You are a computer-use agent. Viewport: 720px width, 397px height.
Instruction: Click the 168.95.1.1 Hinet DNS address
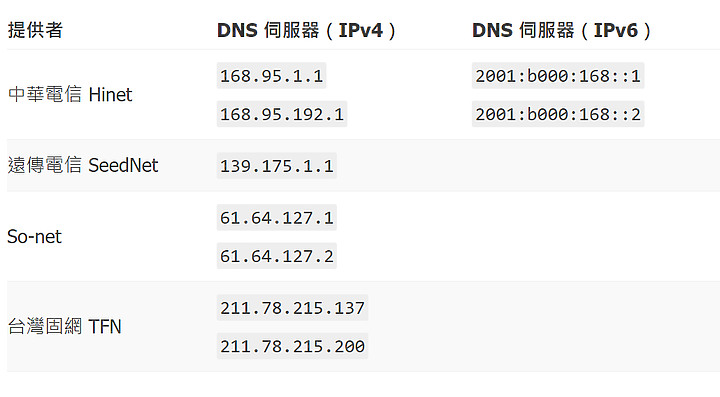pos(271,76)
